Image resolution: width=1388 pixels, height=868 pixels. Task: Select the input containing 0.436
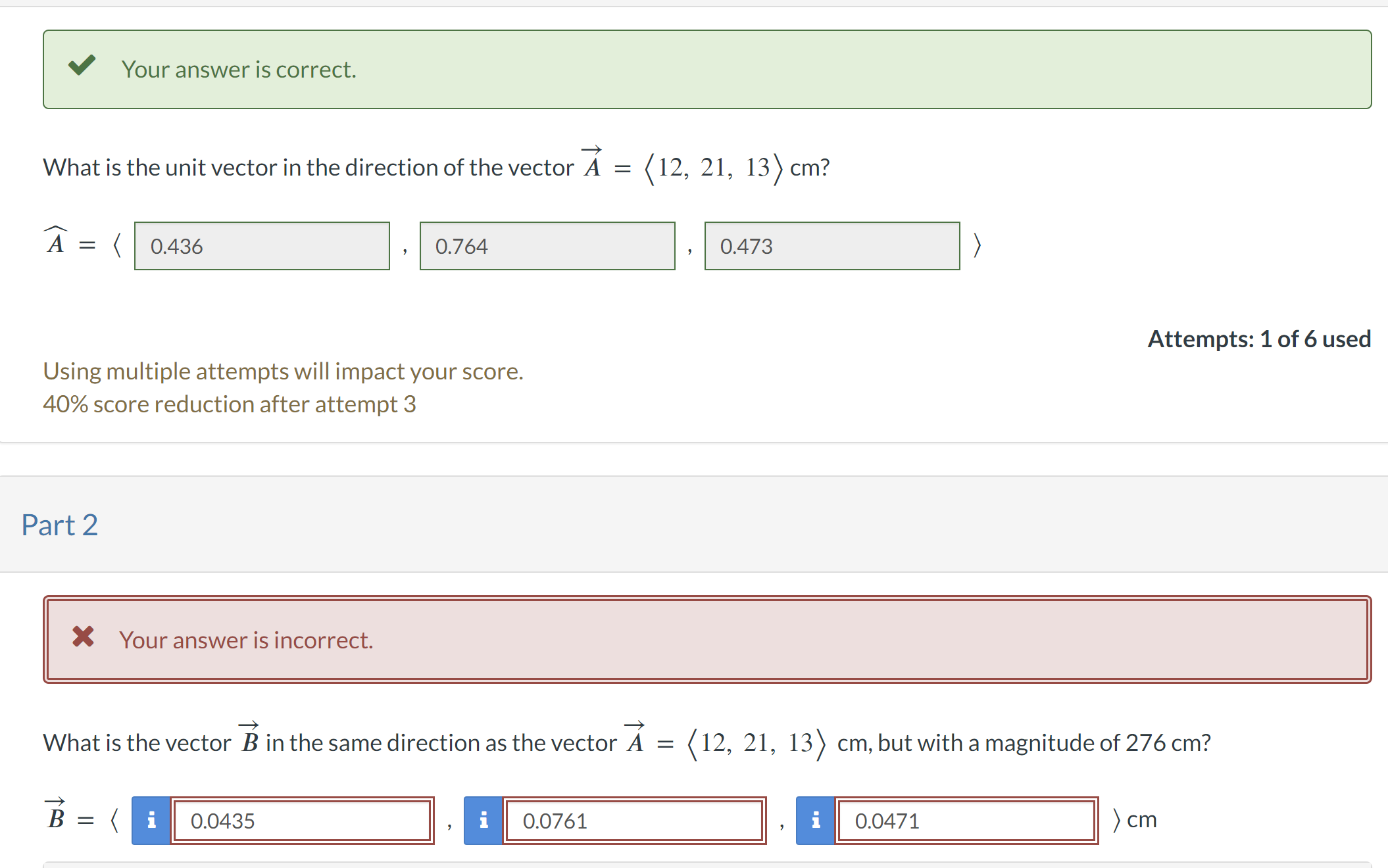[x=261, y=246]
